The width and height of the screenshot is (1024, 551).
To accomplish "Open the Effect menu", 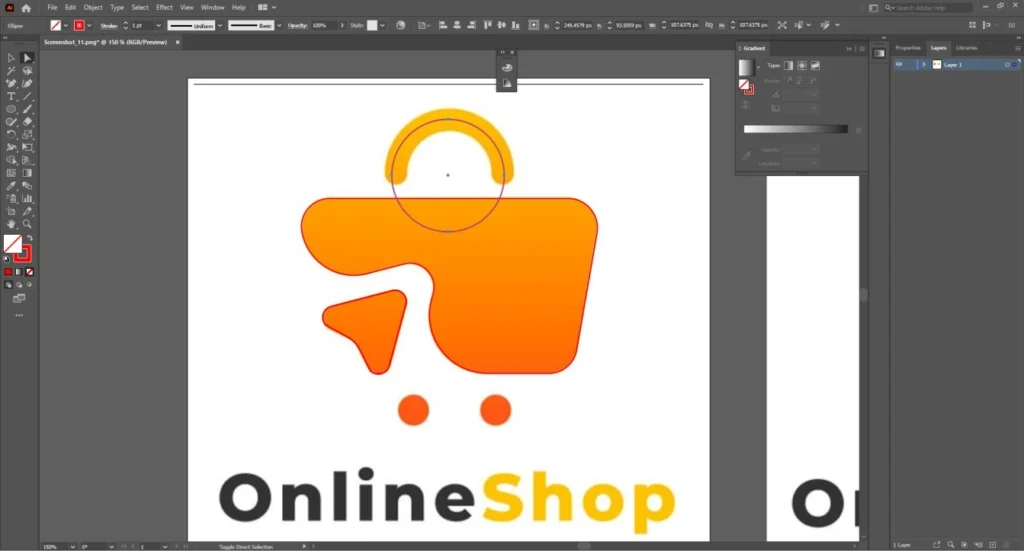I will click(x=164, y=7).
